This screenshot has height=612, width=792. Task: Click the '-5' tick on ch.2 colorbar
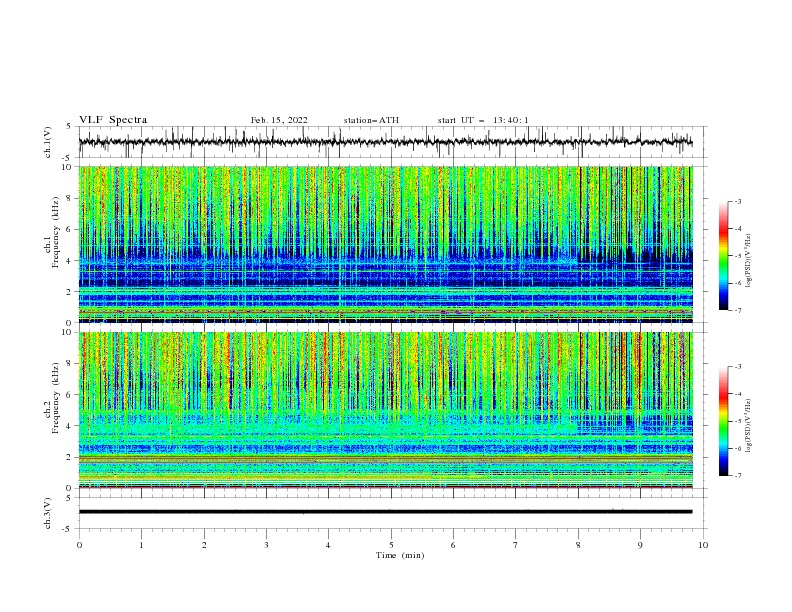tap(738, 421)
